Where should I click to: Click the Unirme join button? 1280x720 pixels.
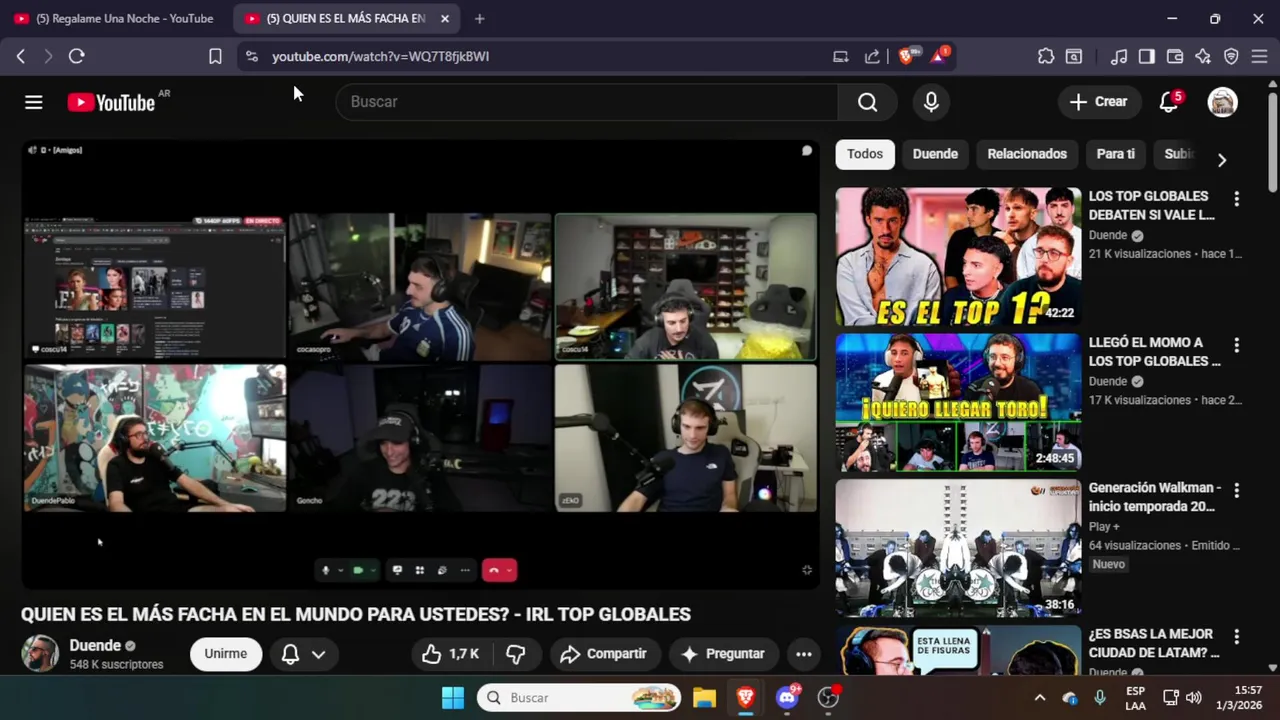pos(226,654)
